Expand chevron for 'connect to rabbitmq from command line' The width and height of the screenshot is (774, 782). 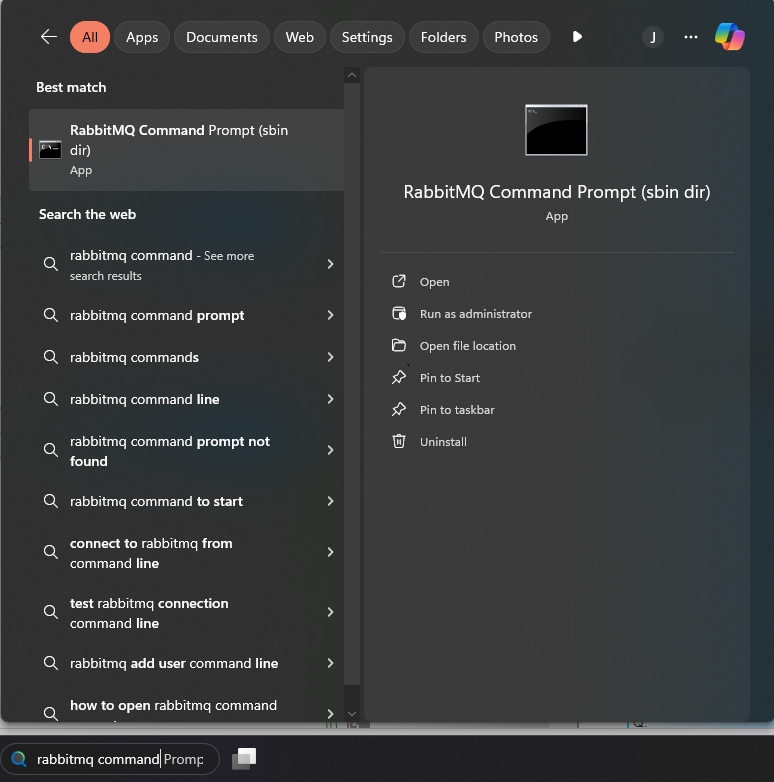point(330,552)
